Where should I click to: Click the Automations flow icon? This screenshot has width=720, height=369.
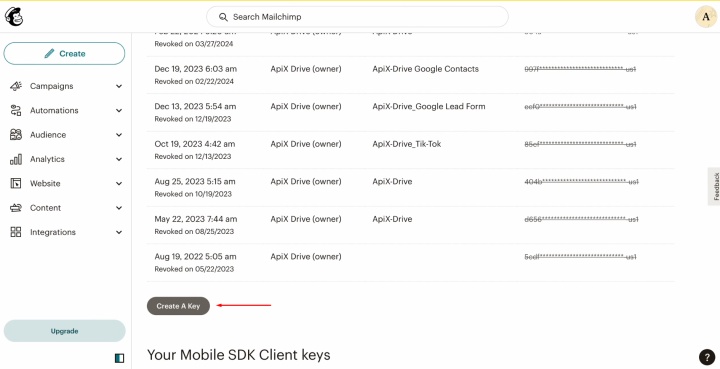16,110
